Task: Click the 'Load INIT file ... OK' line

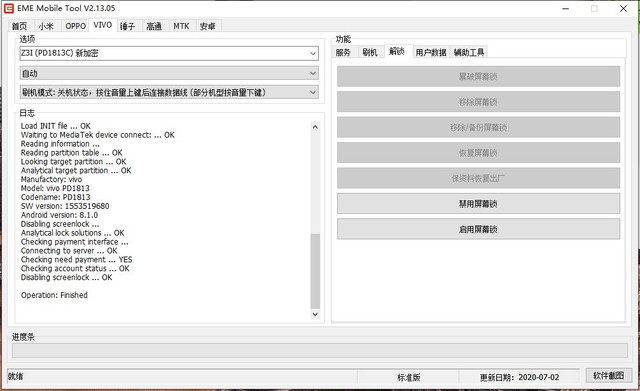Action: [56, 126]
